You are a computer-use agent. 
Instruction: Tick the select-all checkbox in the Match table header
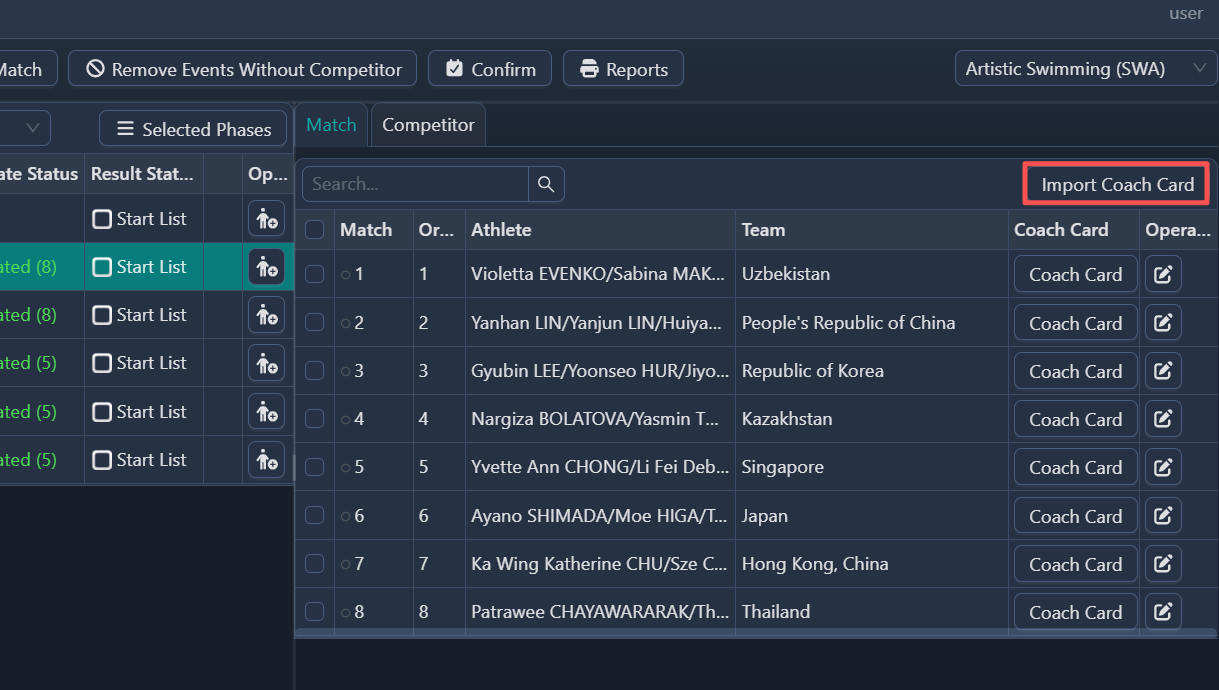pyautogui.click(x=314, y=230)
